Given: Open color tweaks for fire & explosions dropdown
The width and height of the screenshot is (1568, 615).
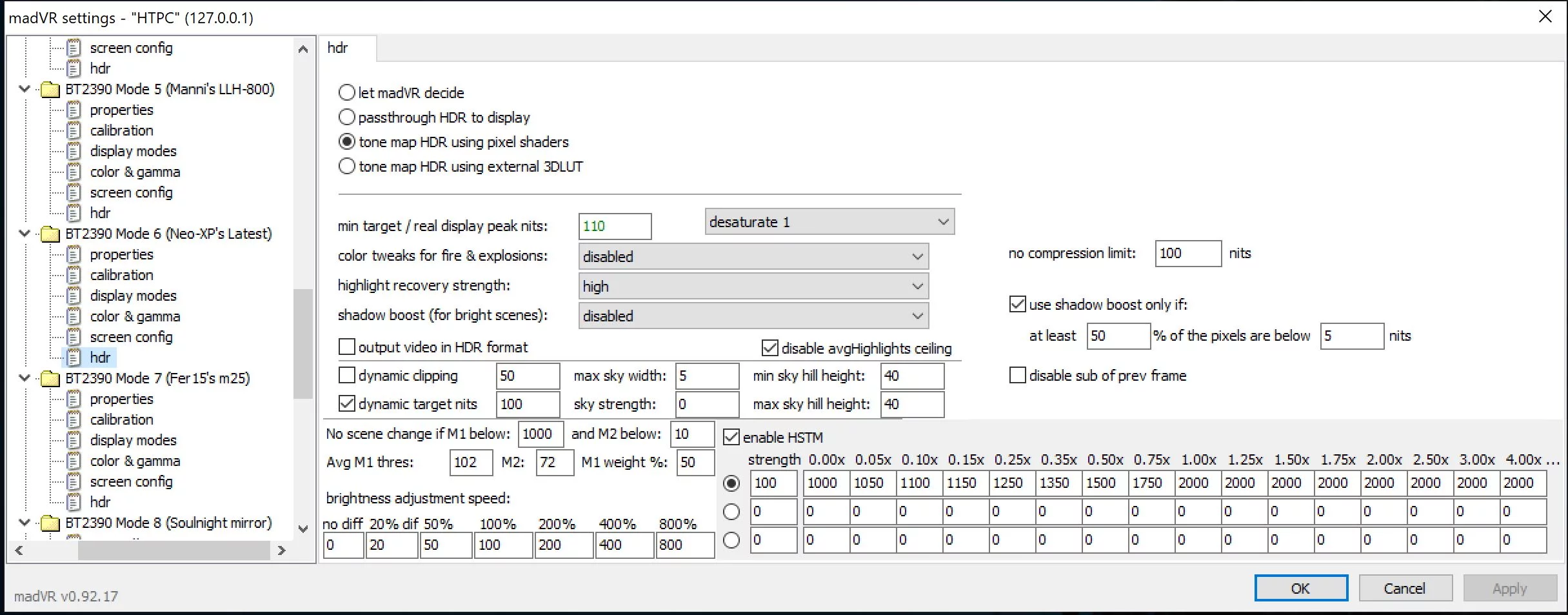Looking at the screenshot, I should click(753, 256).
